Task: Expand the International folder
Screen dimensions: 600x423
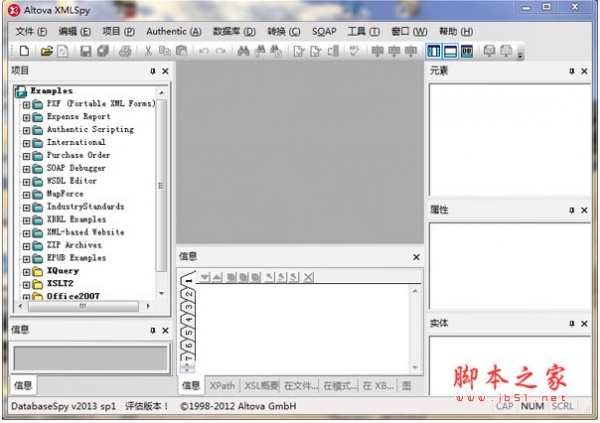Action: point(26,144)
